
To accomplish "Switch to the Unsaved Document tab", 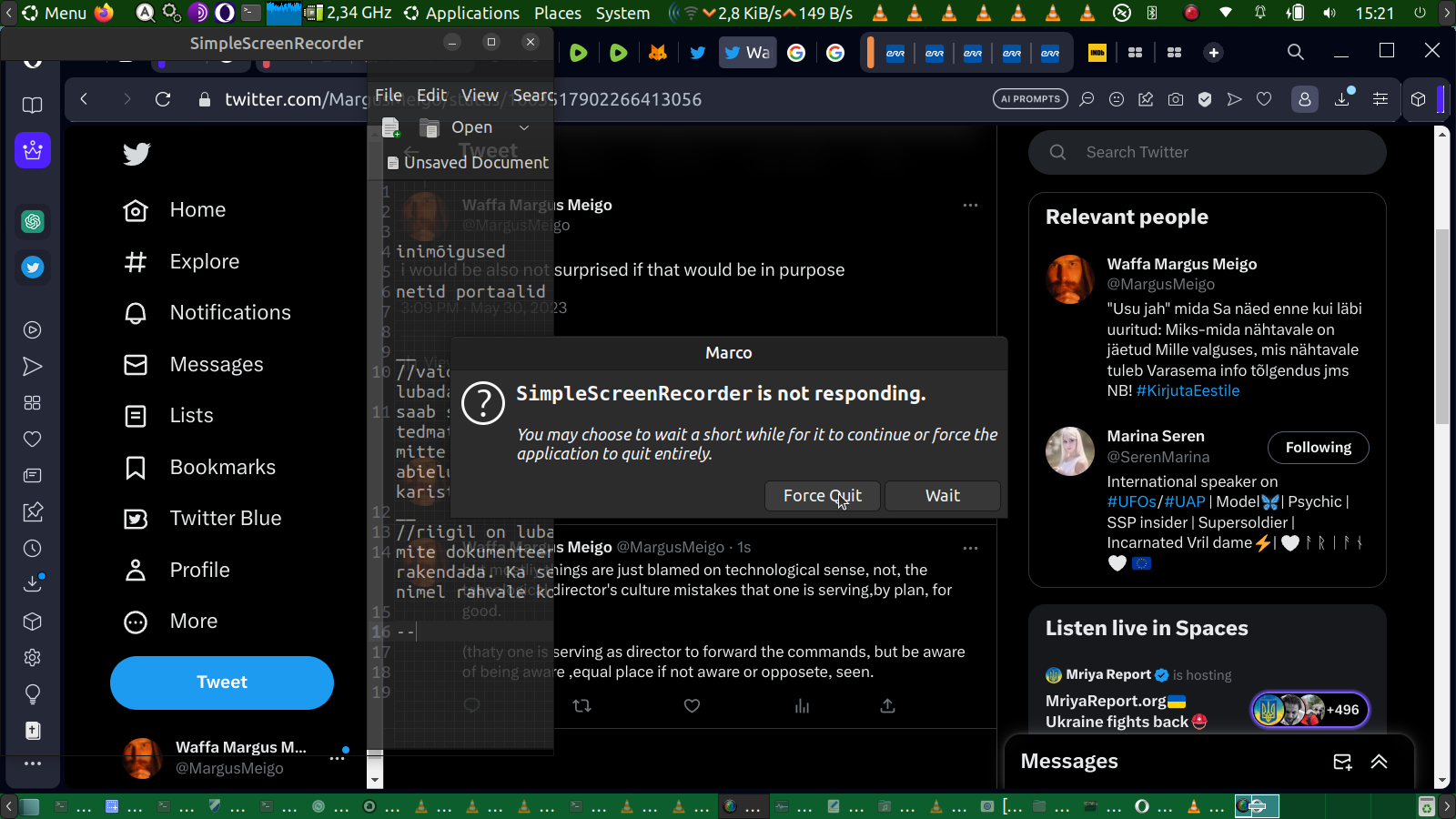I will point(468,163).
